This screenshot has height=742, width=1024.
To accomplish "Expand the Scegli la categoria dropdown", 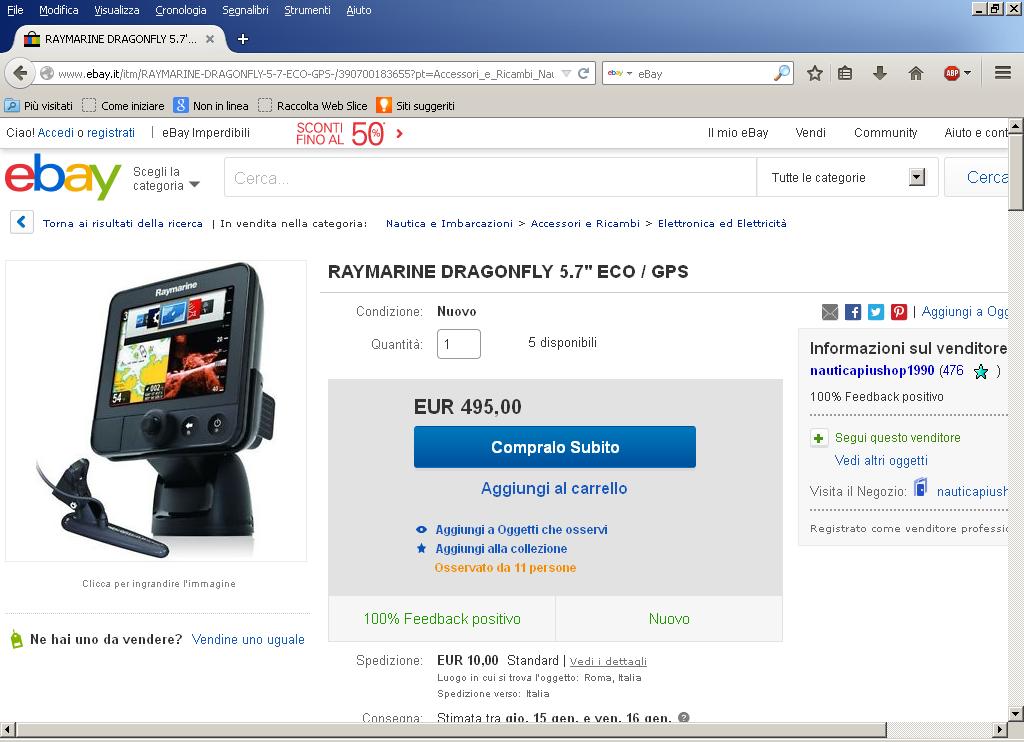I will point(167,178).
